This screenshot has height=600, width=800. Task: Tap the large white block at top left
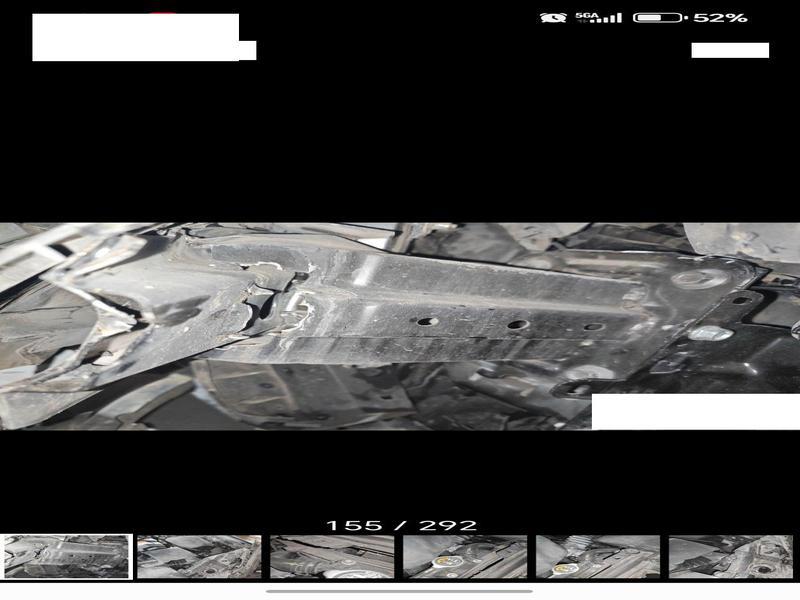click(136, 36)
